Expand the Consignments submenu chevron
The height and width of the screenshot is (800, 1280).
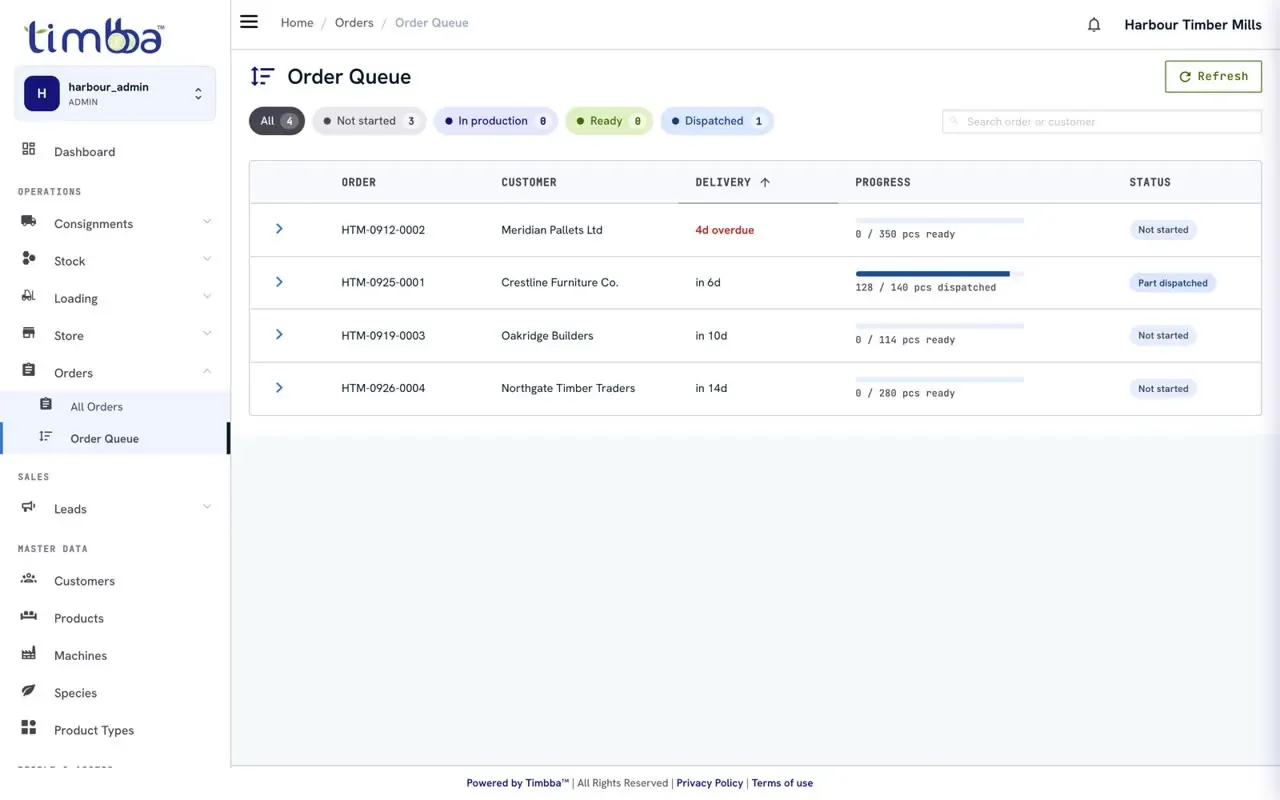click(207, 222)
